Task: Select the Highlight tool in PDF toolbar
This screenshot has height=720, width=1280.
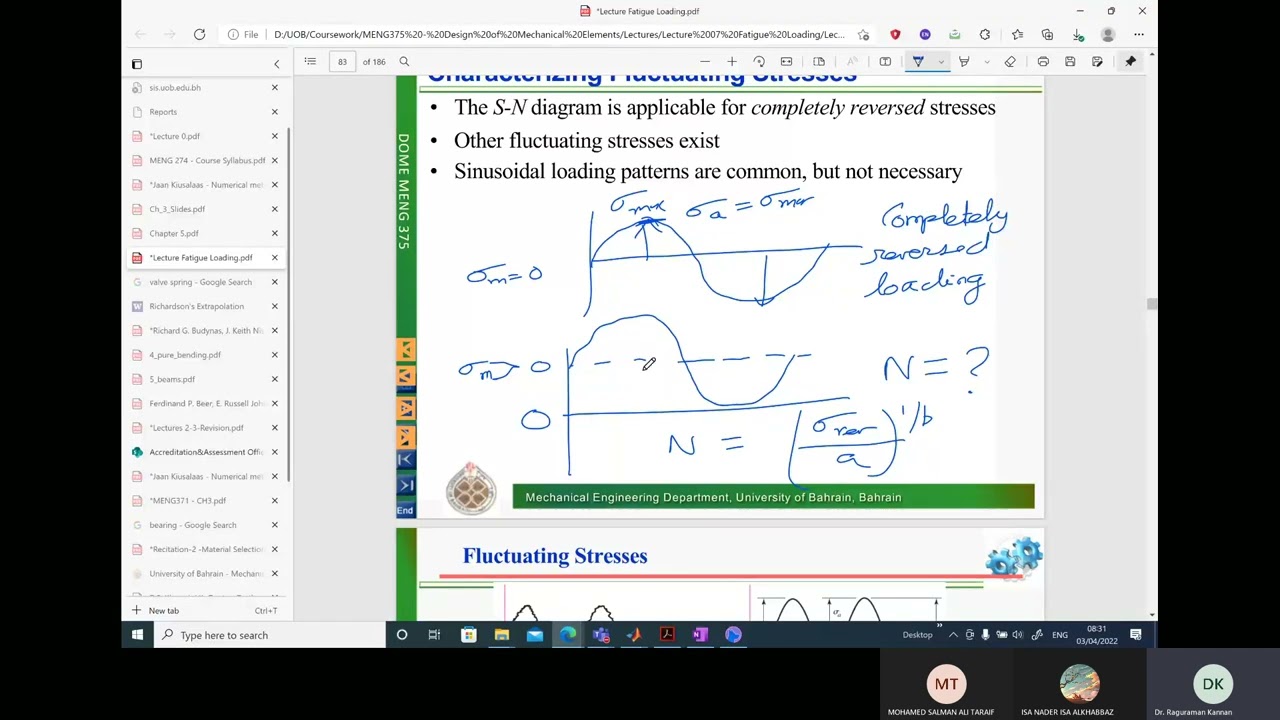Action: point(964,62)
